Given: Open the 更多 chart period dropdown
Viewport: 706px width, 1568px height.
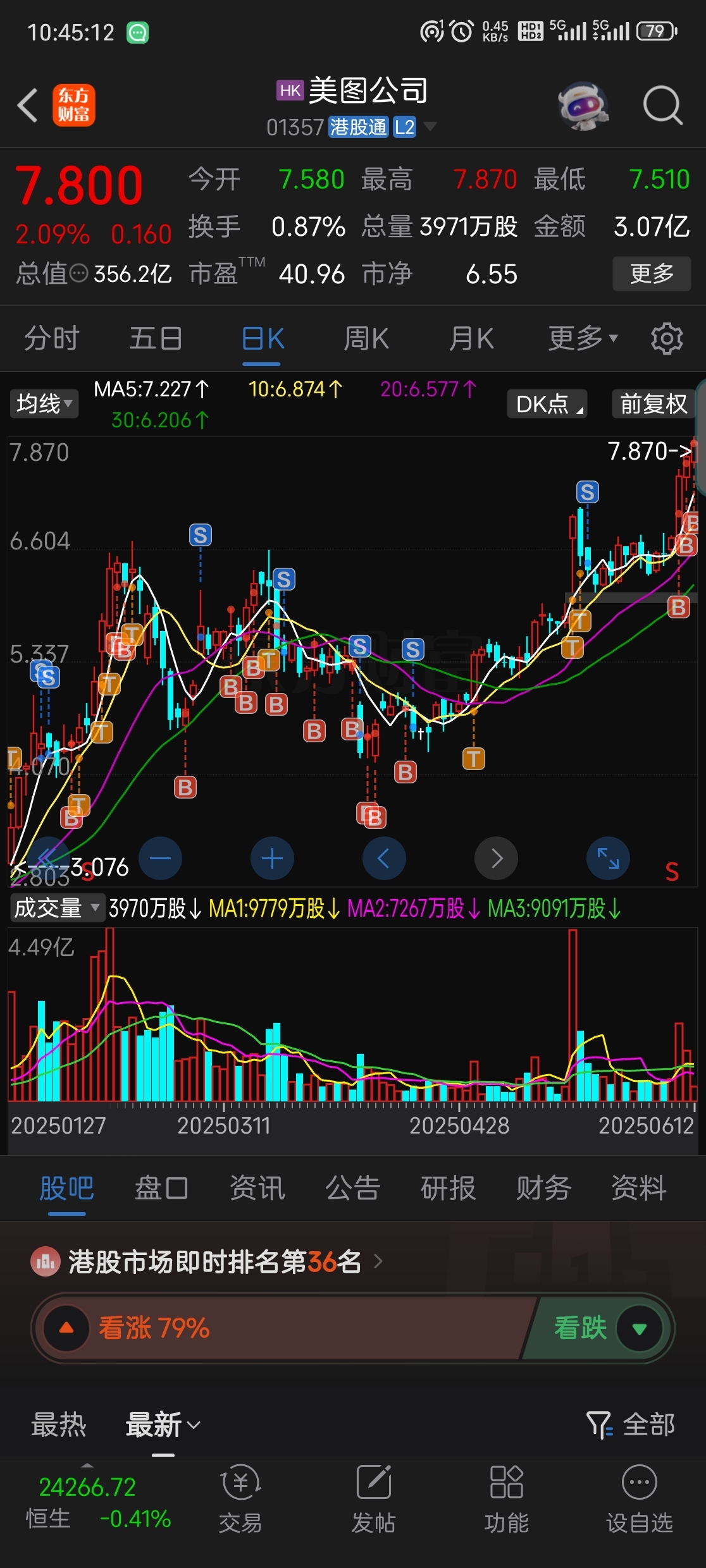Looking at the screenshot, I should click(x=582, y=338).
